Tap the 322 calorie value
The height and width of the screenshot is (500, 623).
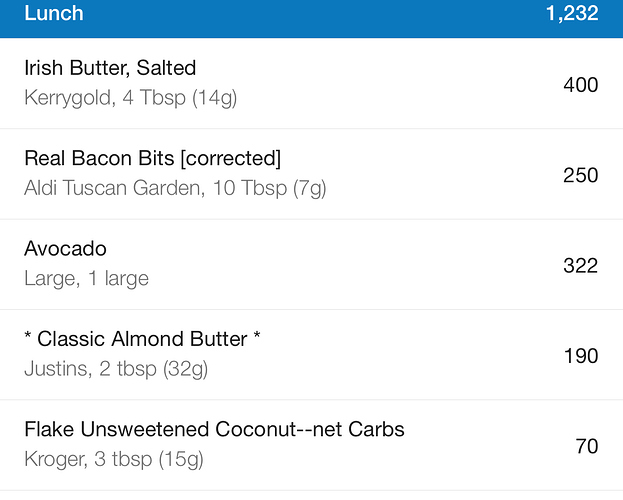pos(580,266)
